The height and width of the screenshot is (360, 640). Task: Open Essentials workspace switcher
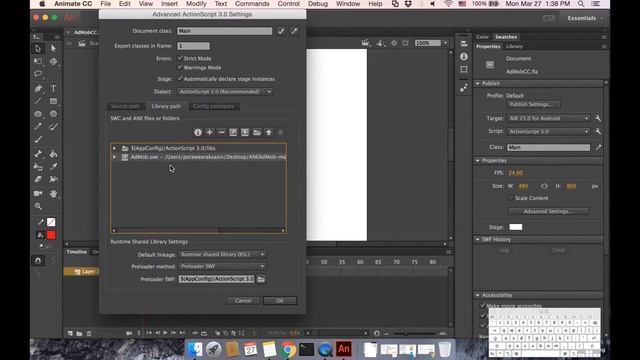coord(585,18)
